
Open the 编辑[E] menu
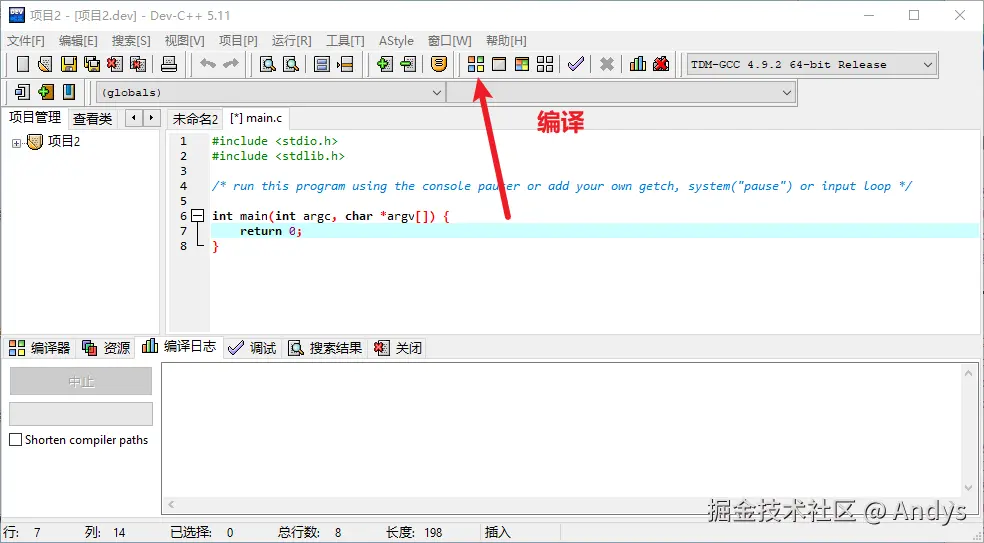point(78,41)
